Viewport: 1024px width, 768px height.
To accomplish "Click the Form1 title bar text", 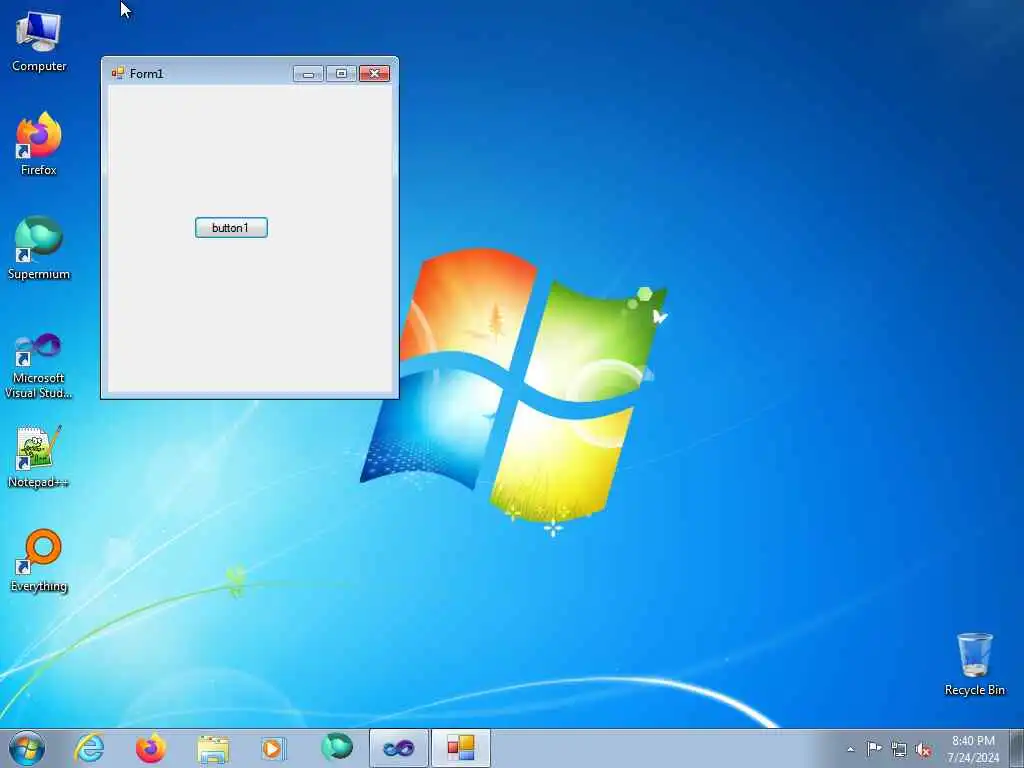I will click(x=146, y=74).
